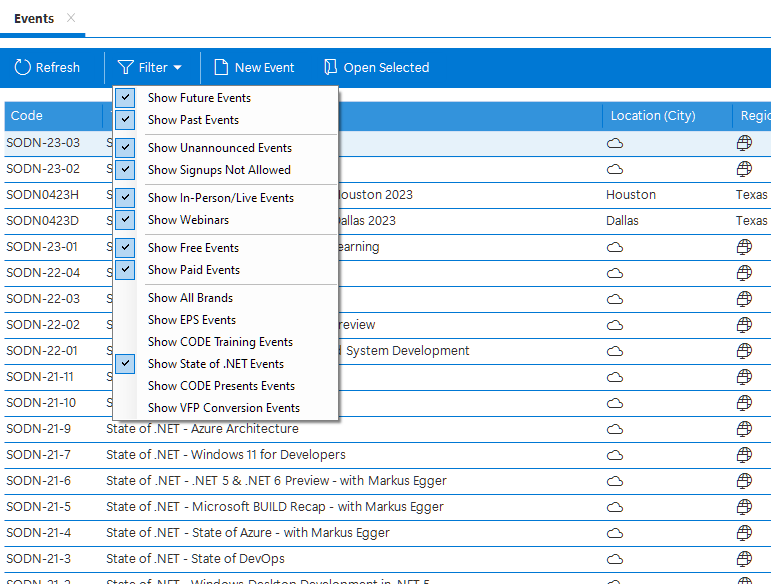The height and width of the screenshot is (584, 771).
Task: Click Texas region cell in Houston row
Action: 751,195
